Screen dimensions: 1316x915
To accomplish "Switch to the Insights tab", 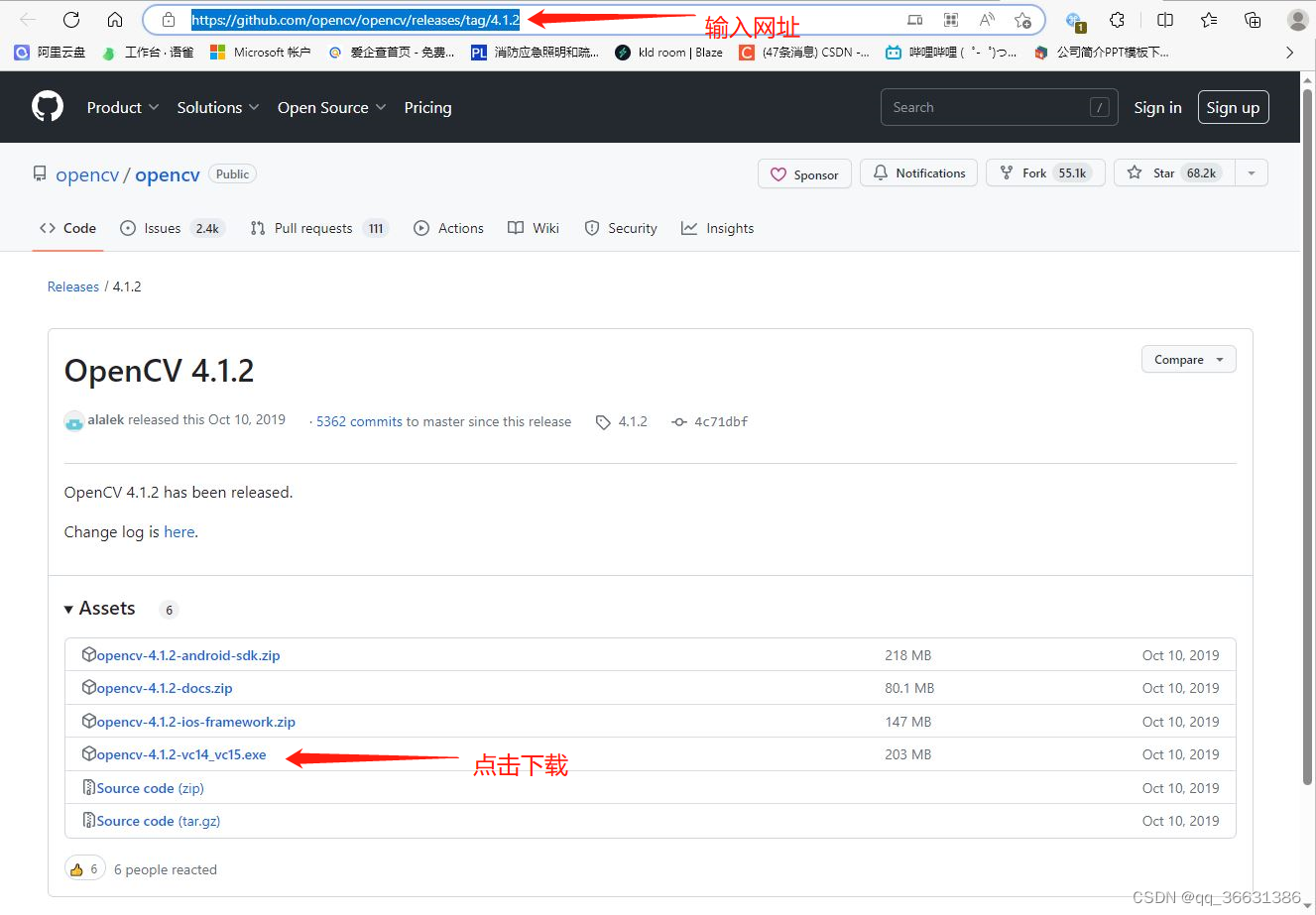I will (x=717, y=228).
